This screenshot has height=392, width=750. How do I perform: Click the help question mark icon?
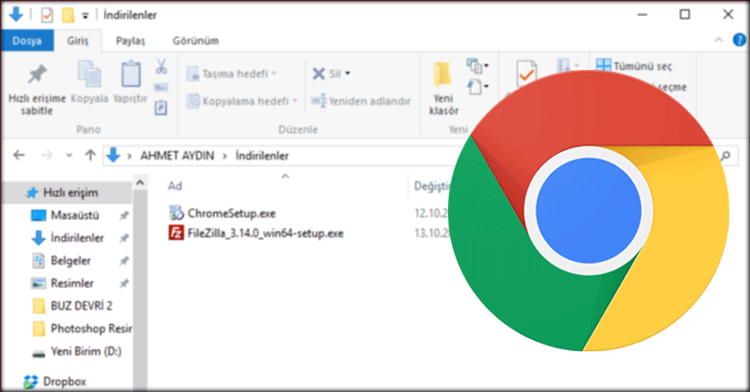739,40
